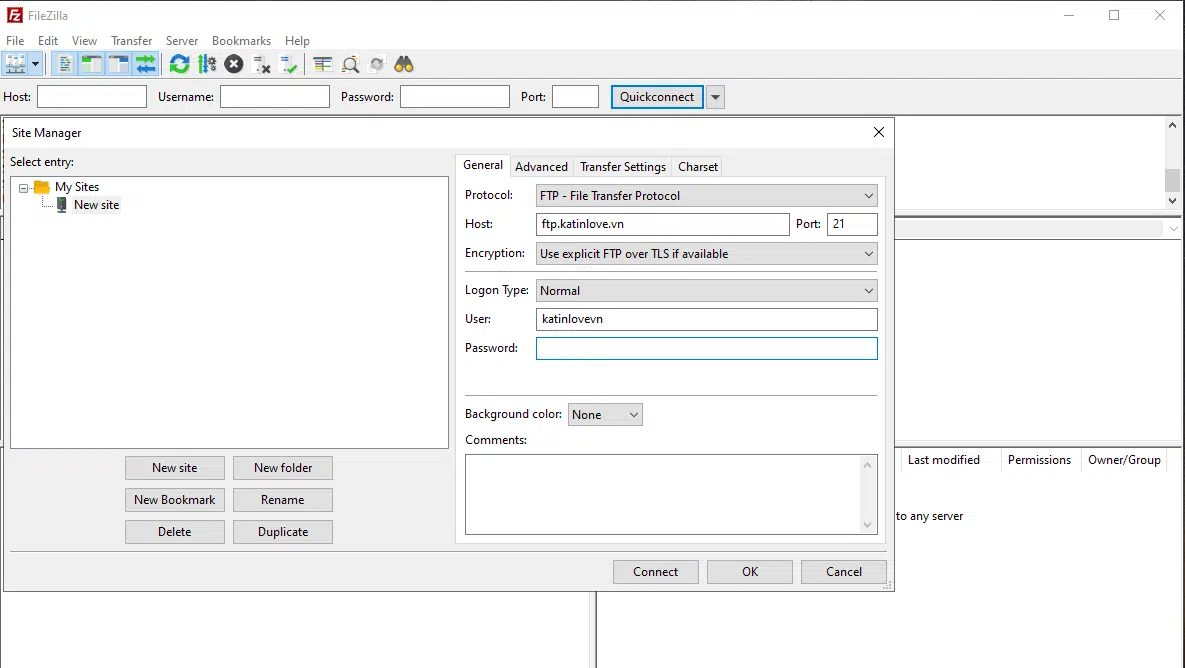Image resolution: width=1185 pixels, height=668 pixels.
Task: Disconnect from server toolbar icon
Action: point(261,64)
